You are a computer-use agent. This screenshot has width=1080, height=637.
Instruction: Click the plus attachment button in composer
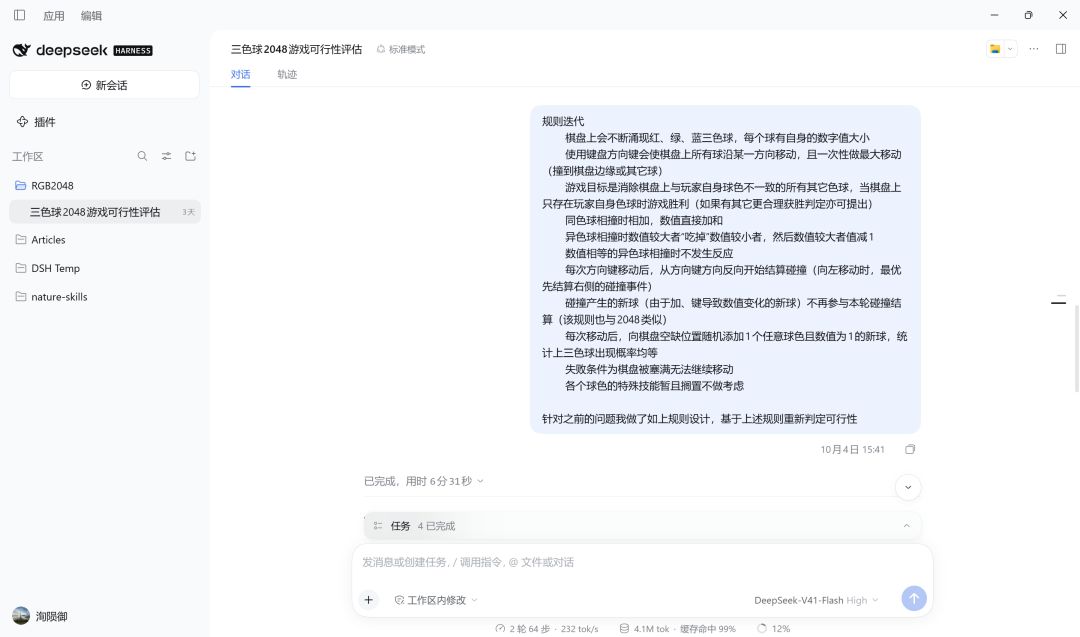click(x=368, y=600)
